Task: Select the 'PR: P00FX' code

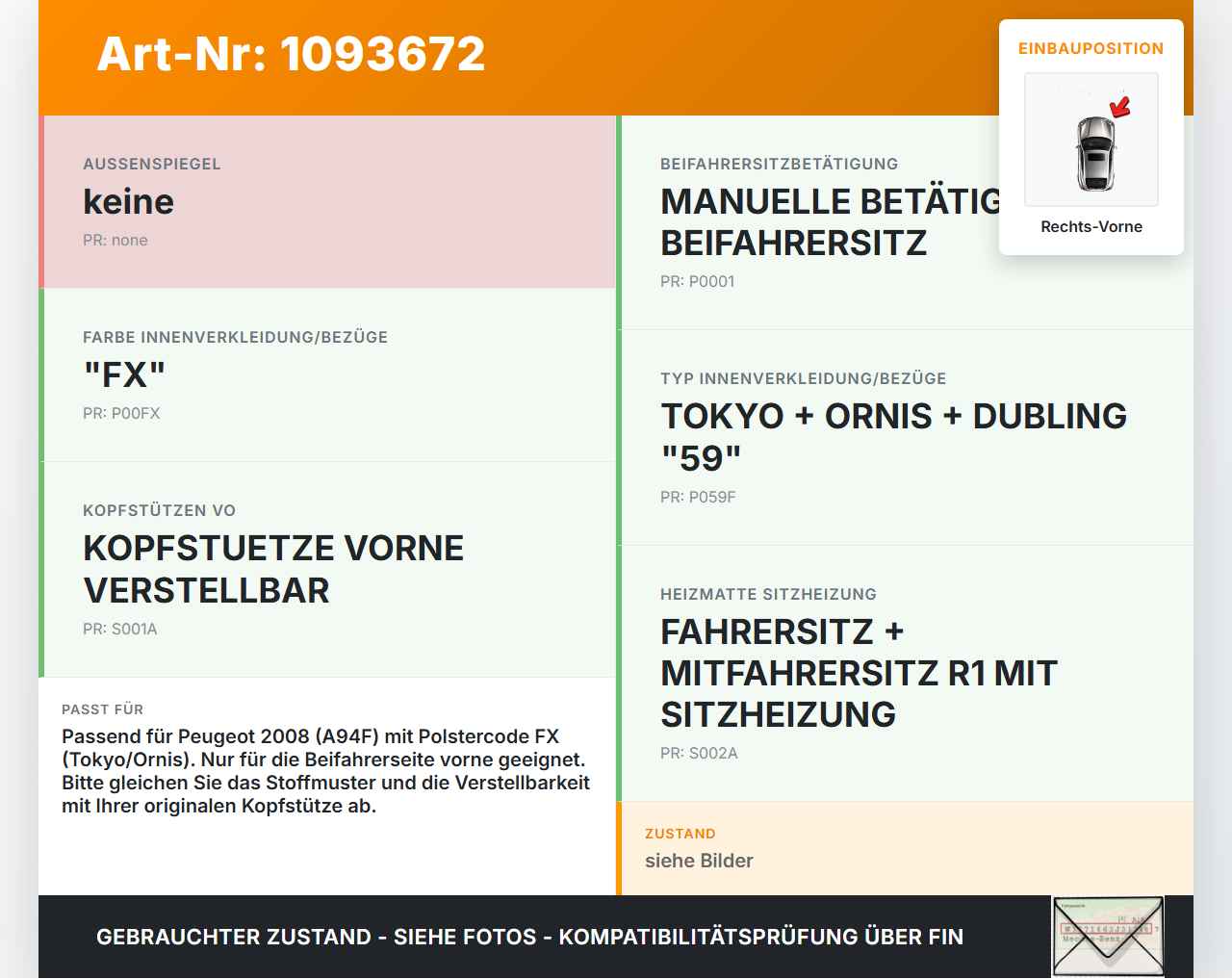Action: click(121, 413)
